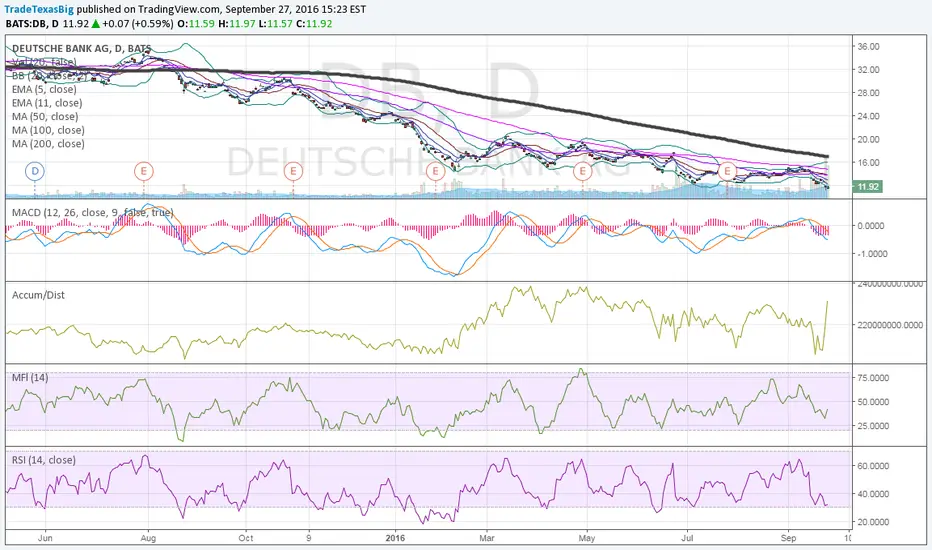Click the 24.00 price axis label
932x550 pixels.
pyautogui.click(x=868, y=116)
